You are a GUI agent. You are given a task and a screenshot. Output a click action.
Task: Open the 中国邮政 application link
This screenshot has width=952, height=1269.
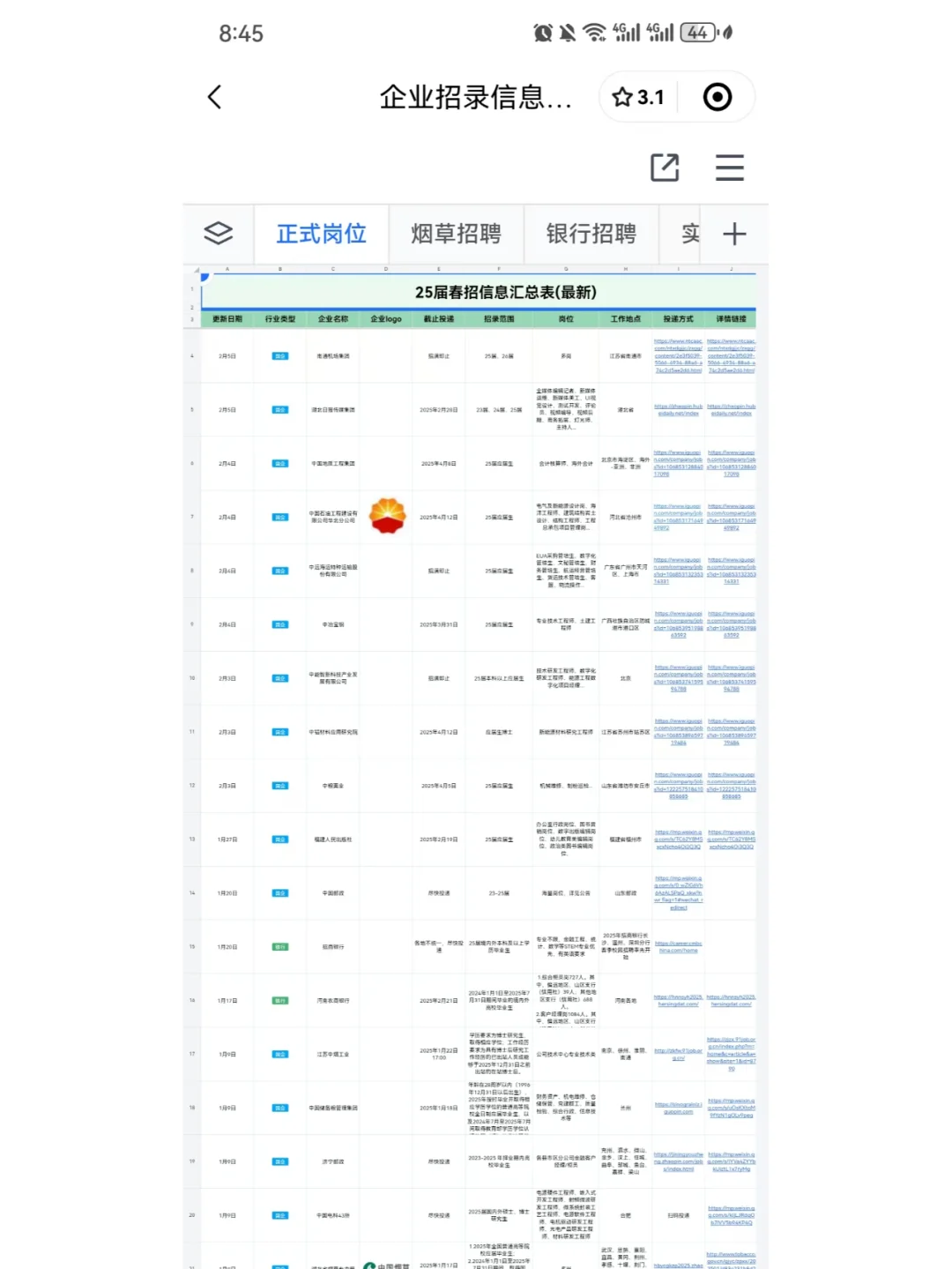[x=674, y=892]
